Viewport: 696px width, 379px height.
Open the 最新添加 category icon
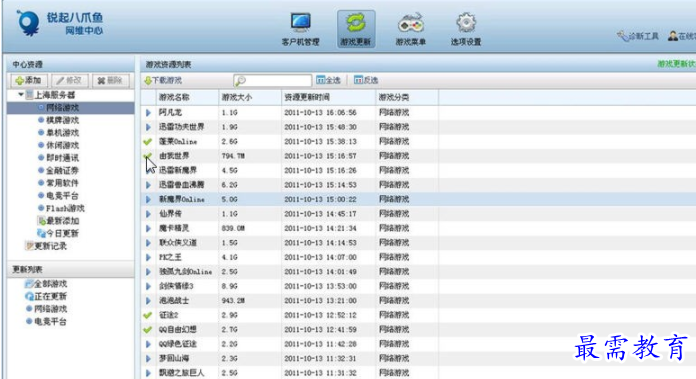(41, 221)
